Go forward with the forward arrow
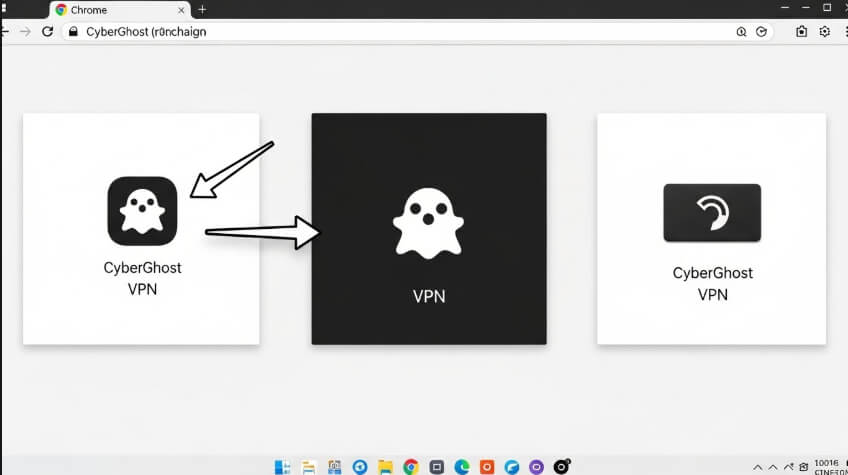The image size is (848, 475). [25, 31]
